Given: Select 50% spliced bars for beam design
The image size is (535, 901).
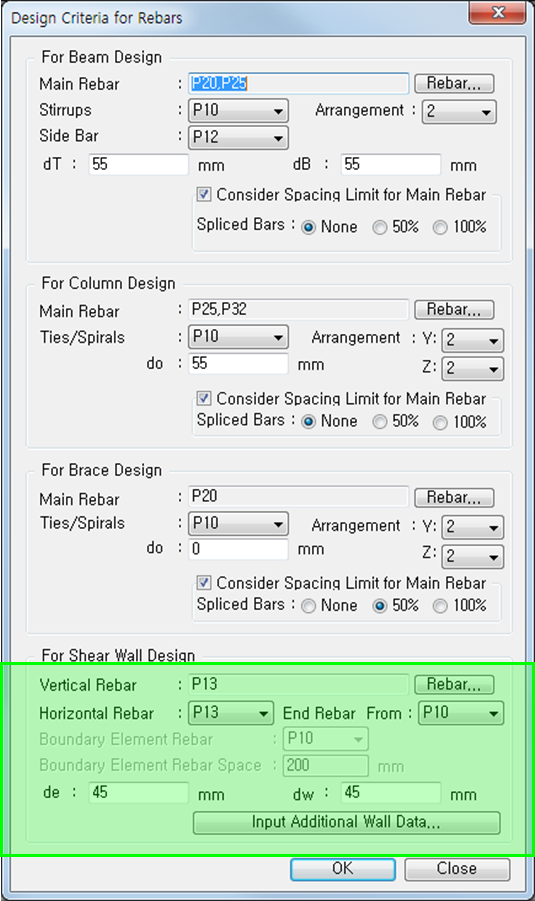Looking at the screenshot, I should [x=380, y=228].
